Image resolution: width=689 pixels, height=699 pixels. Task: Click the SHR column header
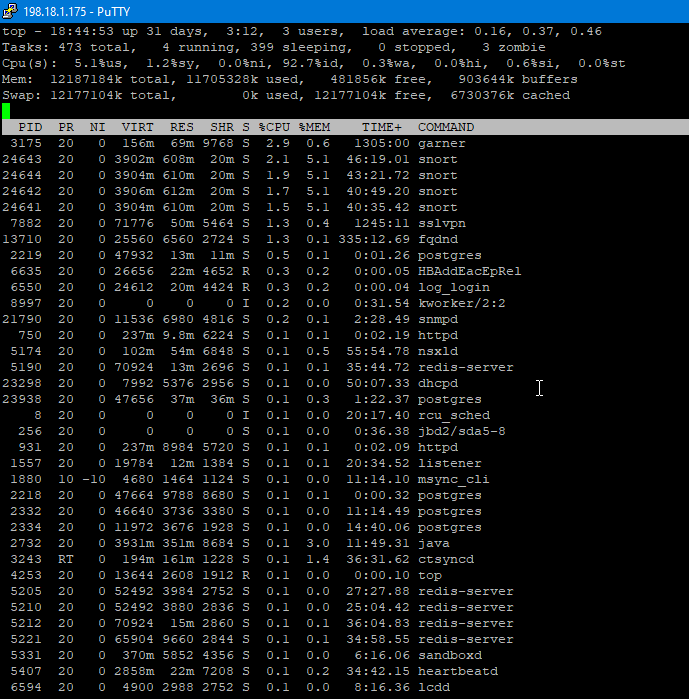click(x=222, y=127)
